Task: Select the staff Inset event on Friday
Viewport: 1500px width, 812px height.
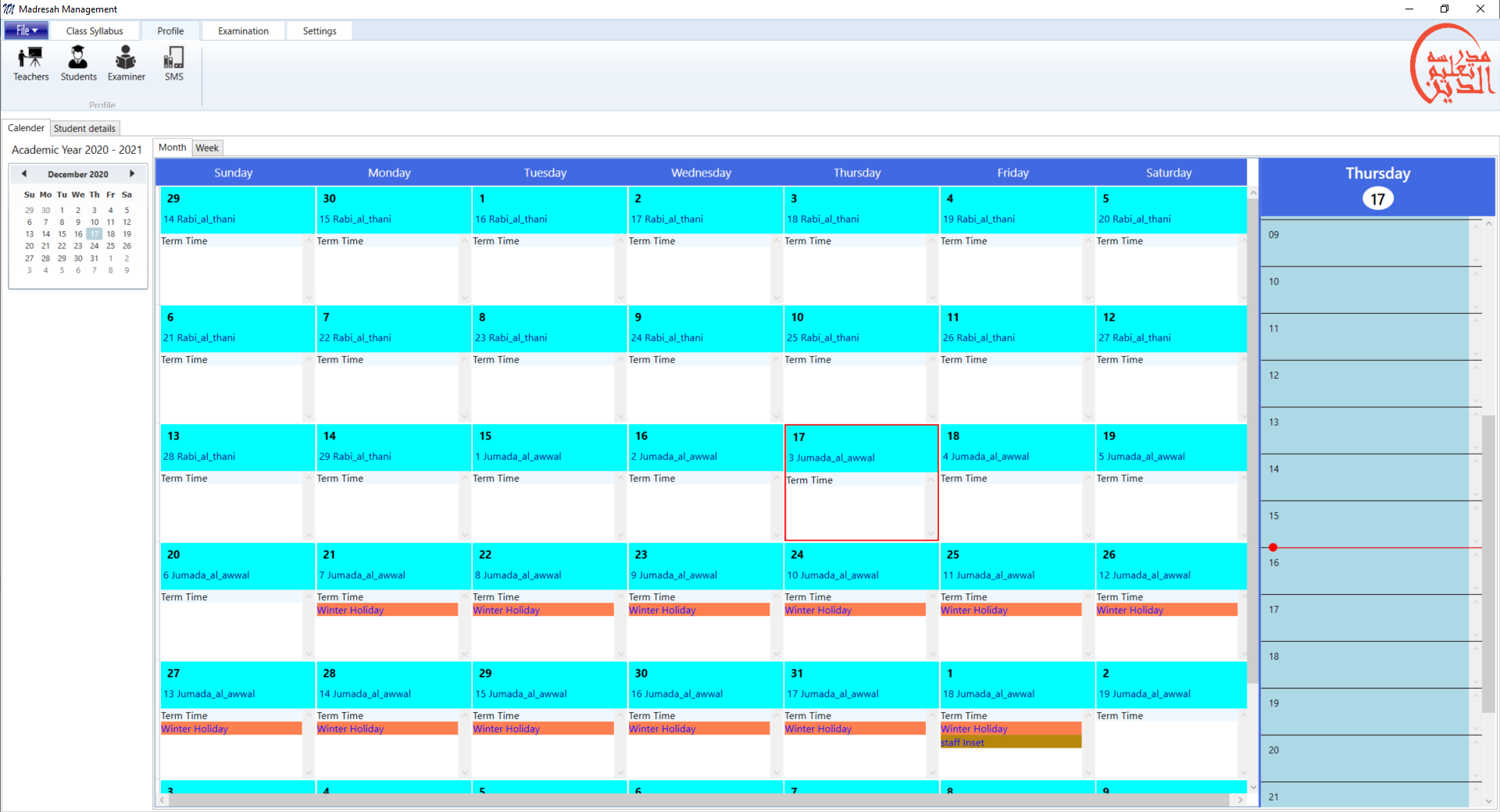Action: (x=1009, y=743)
